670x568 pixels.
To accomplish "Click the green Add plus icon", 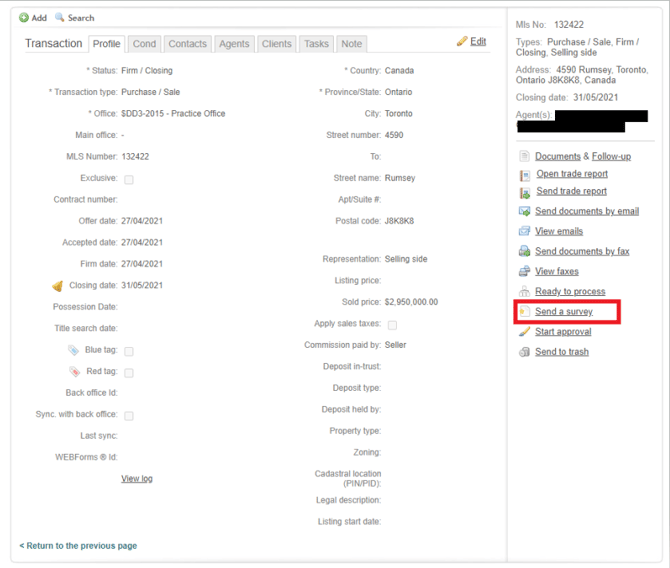I will coord(24,18).
